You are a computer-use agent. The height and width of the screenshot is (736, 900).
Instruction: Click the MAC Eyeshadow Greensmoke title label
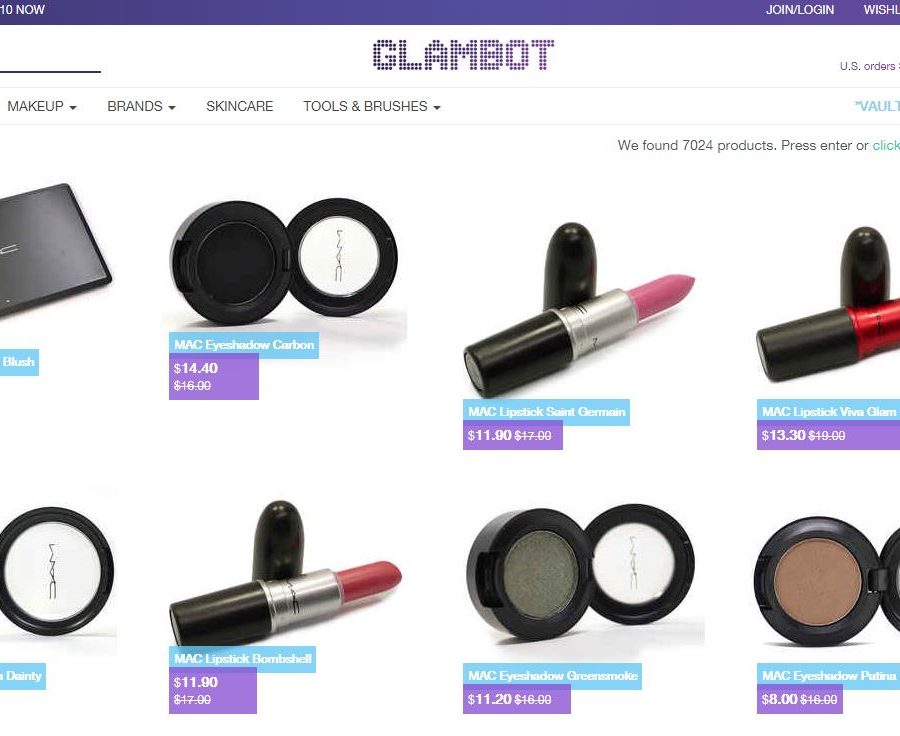(552, 676)
